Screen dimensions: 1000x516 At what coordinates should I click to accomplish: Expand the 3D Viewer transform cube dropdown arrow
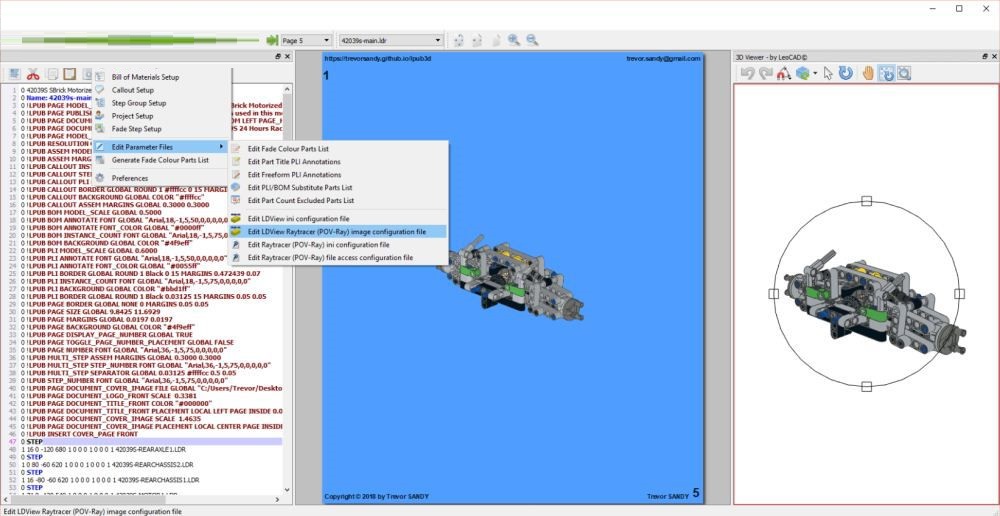(816, 73)
